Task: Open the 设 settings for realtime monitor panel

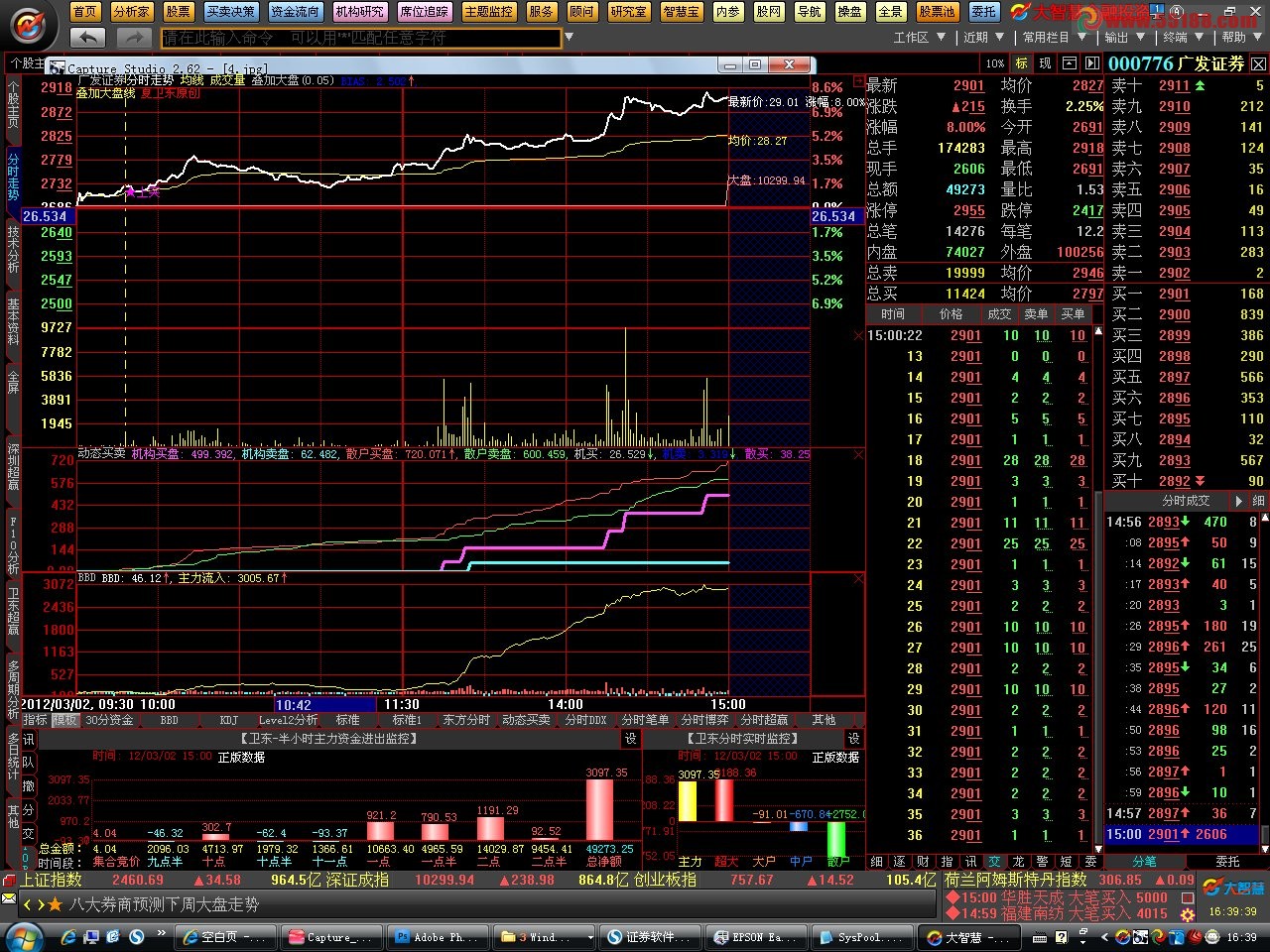Action: point(853,739)
